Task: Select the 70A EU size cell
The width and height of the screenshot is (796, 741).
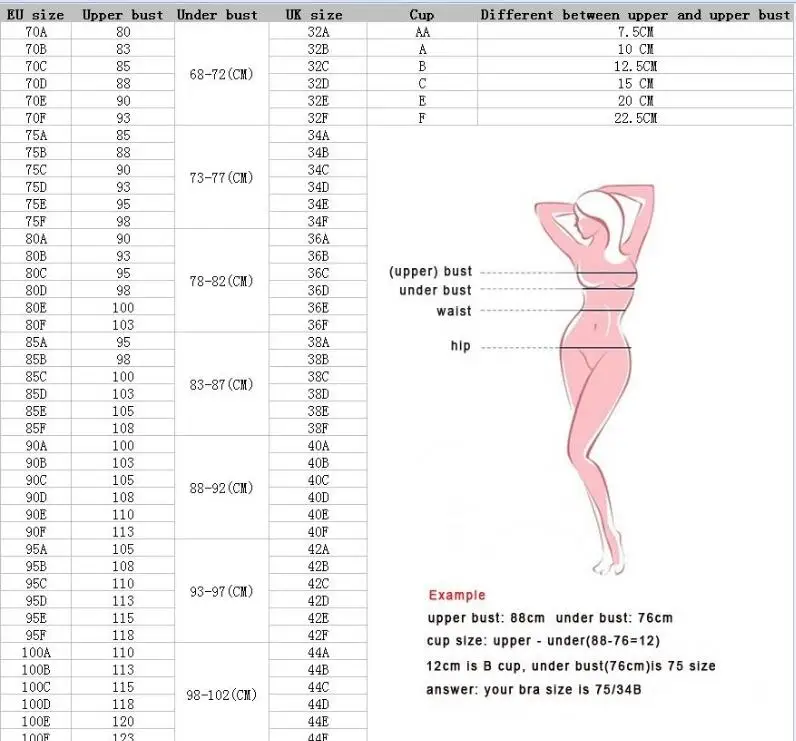Action: pos(36,32)
